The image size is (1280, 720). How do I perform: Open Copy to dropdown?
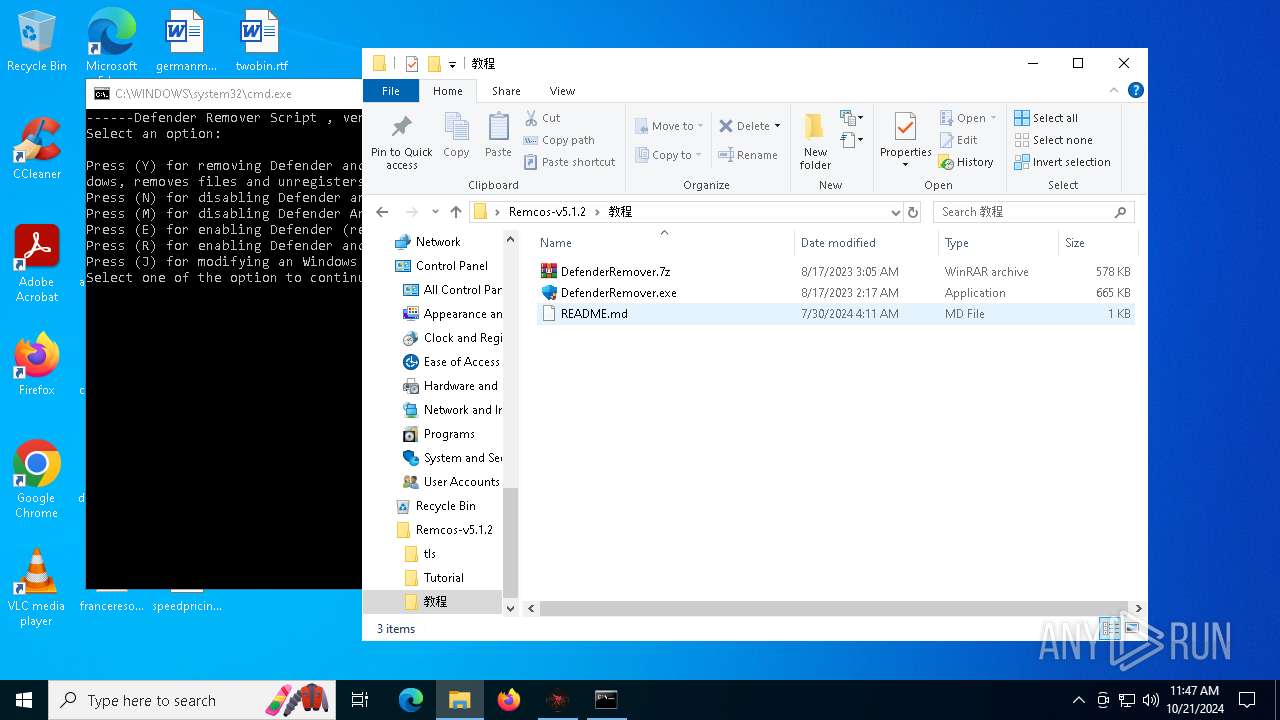pyautogui.click(x=668, y=155)
